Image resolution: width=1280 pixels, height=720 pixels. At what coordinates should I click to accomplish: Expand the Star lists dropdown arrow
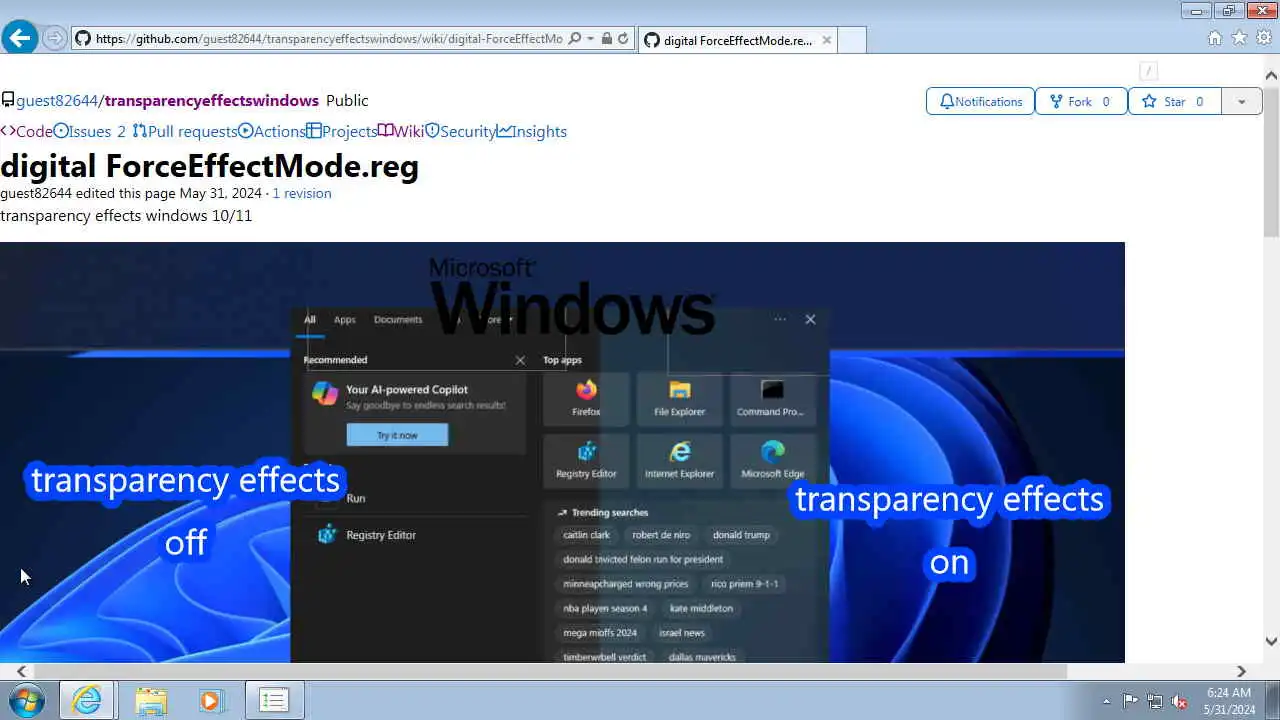1242,101
